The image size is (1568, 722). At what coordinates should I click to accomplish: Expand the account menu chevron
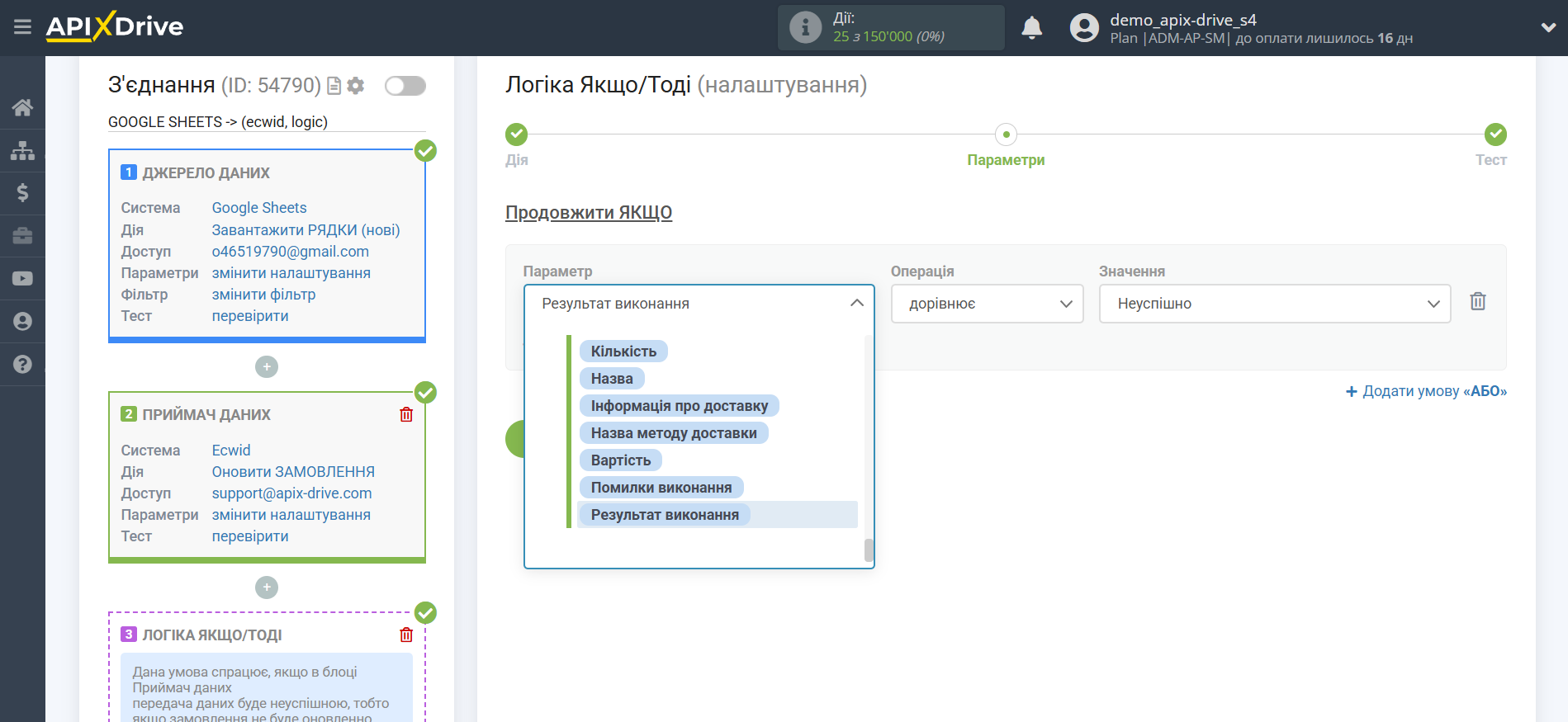(x=1548, y=27)
